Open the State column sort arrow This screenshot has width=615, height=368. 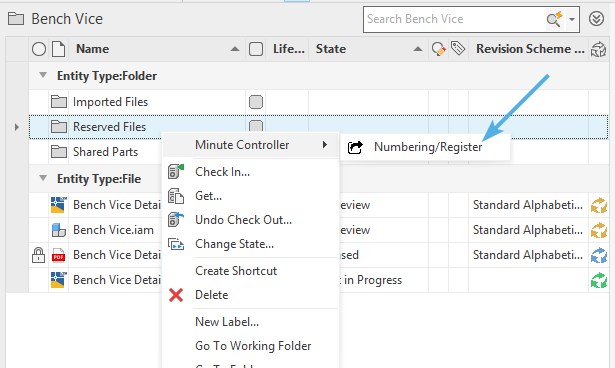tap(418, 49)
